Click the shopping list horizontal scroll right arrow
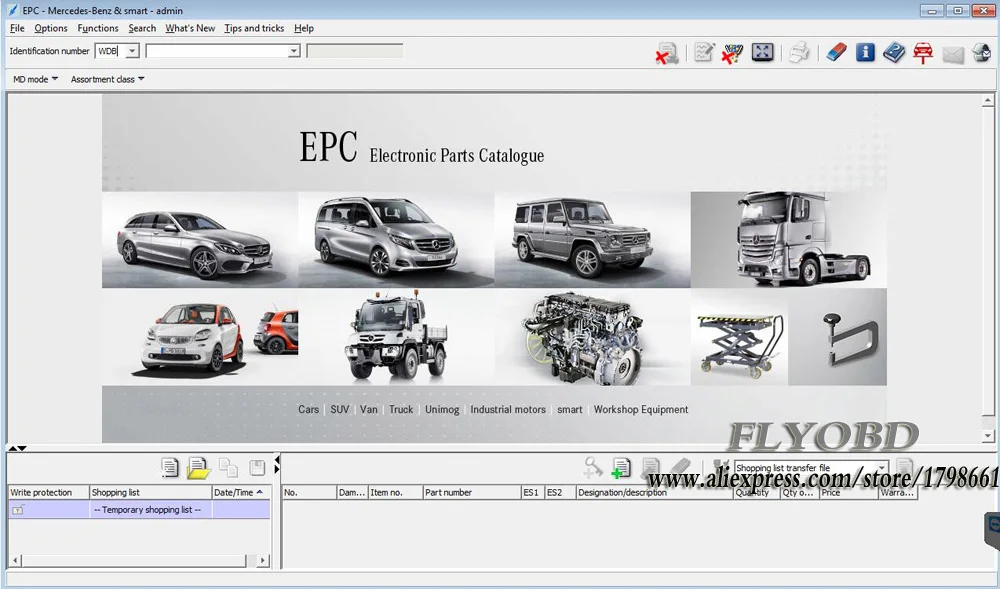The image size is (1000, 589). pyautogui.click(x=262, y=560)
